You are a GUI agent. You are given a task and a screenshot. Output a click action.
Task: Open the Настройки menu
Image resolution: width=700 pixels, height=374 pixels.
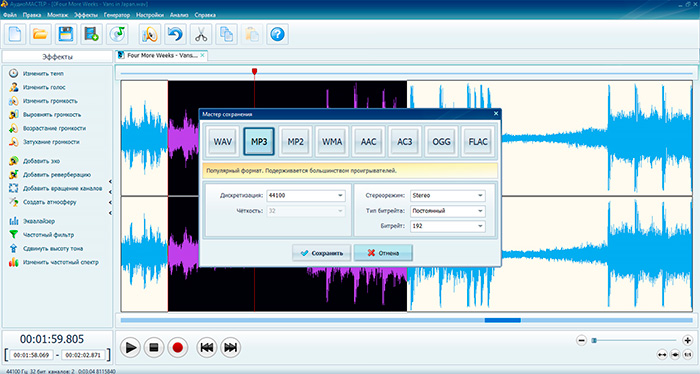[x=150, y=15]
